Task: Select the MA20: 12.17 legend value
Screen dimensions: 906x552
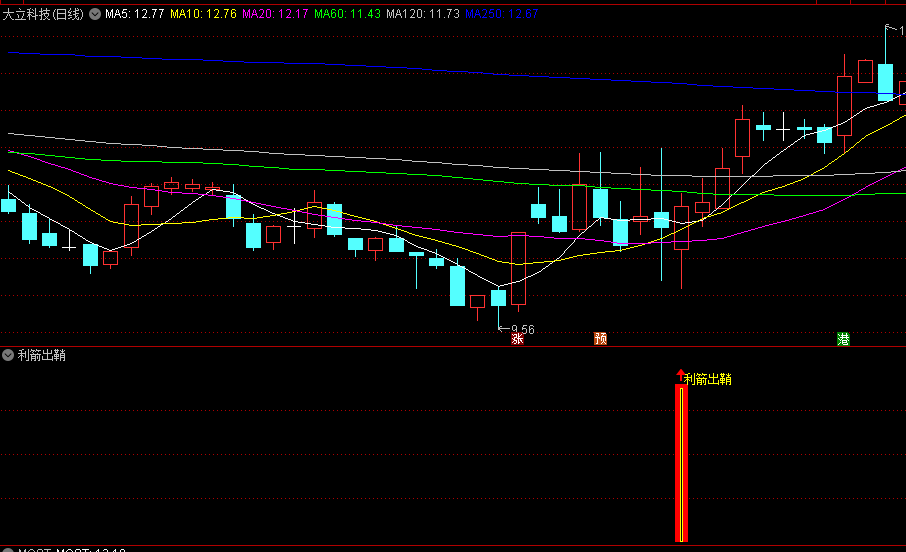Action: [x=275, y=14]
